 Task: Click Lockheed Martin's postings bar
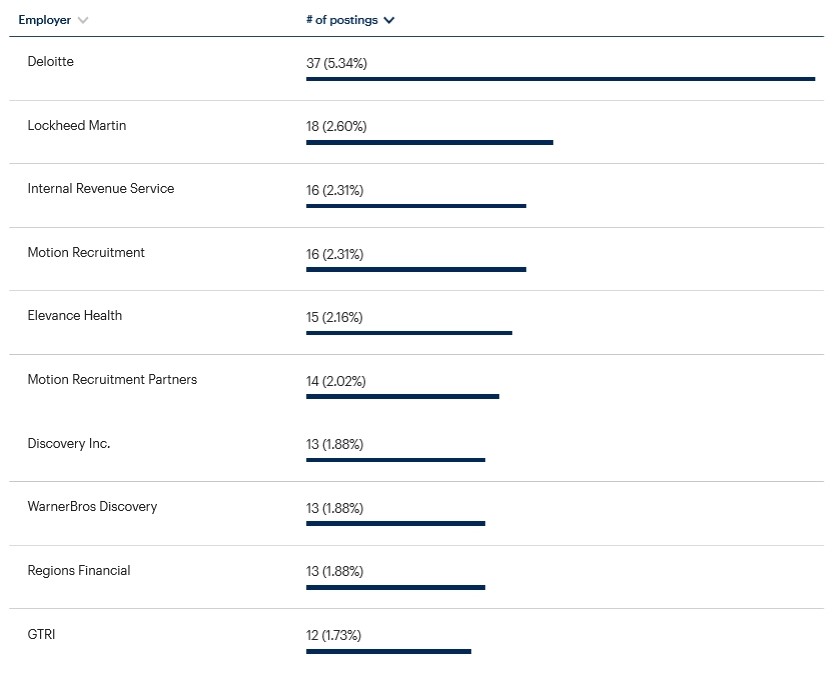click(430, 142)
